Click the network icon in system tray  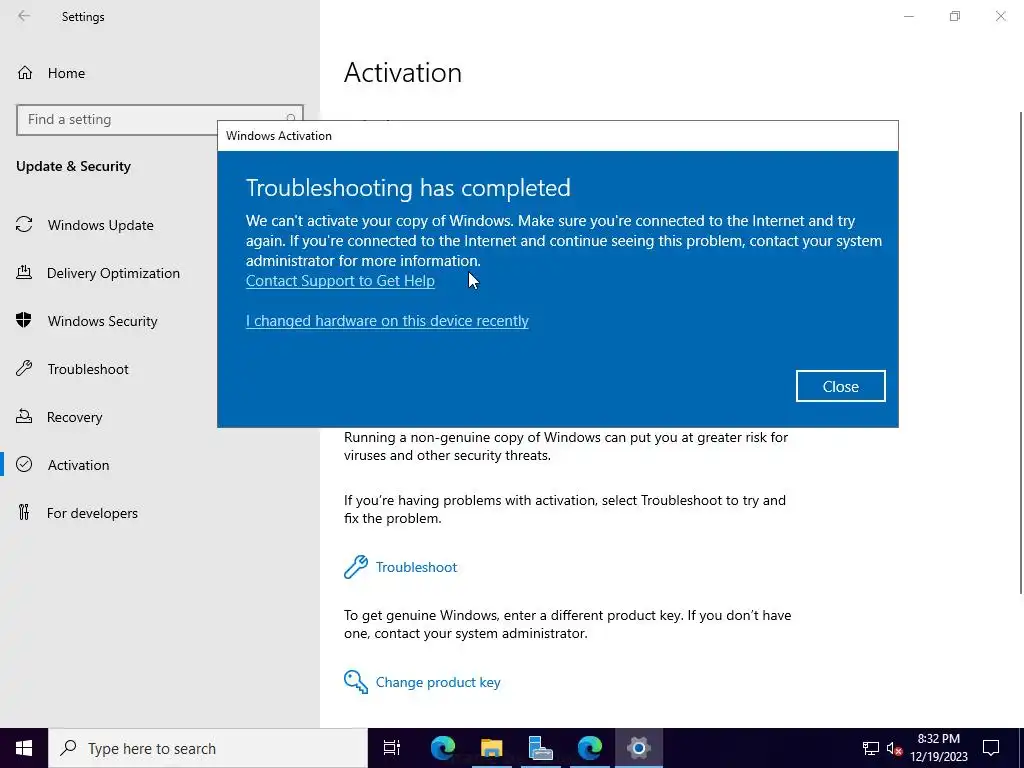(x=871, y=748)
